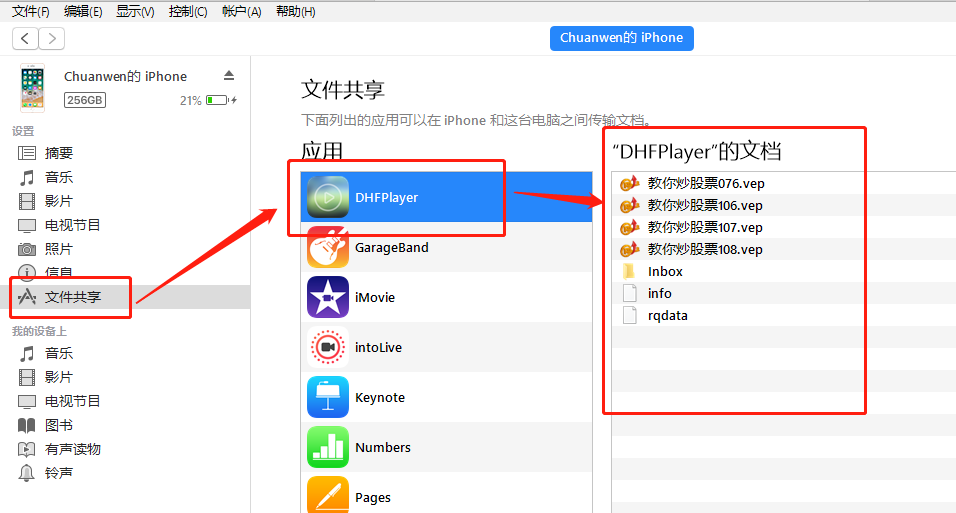Open the 文件(F) menu

pyautogui.click(x=30, y=11)
